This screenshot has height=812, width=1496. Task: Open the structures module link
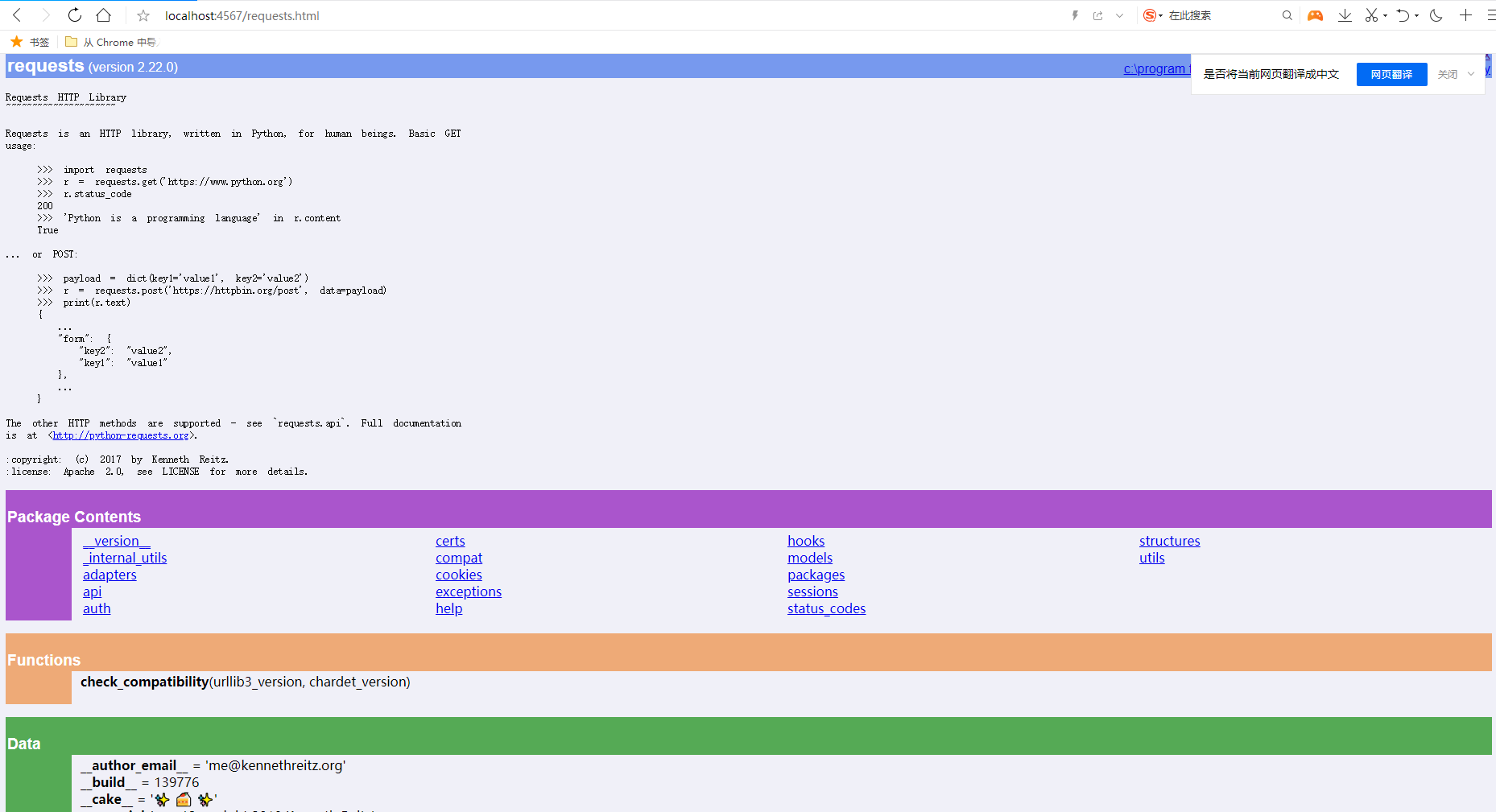point(1170,541)
